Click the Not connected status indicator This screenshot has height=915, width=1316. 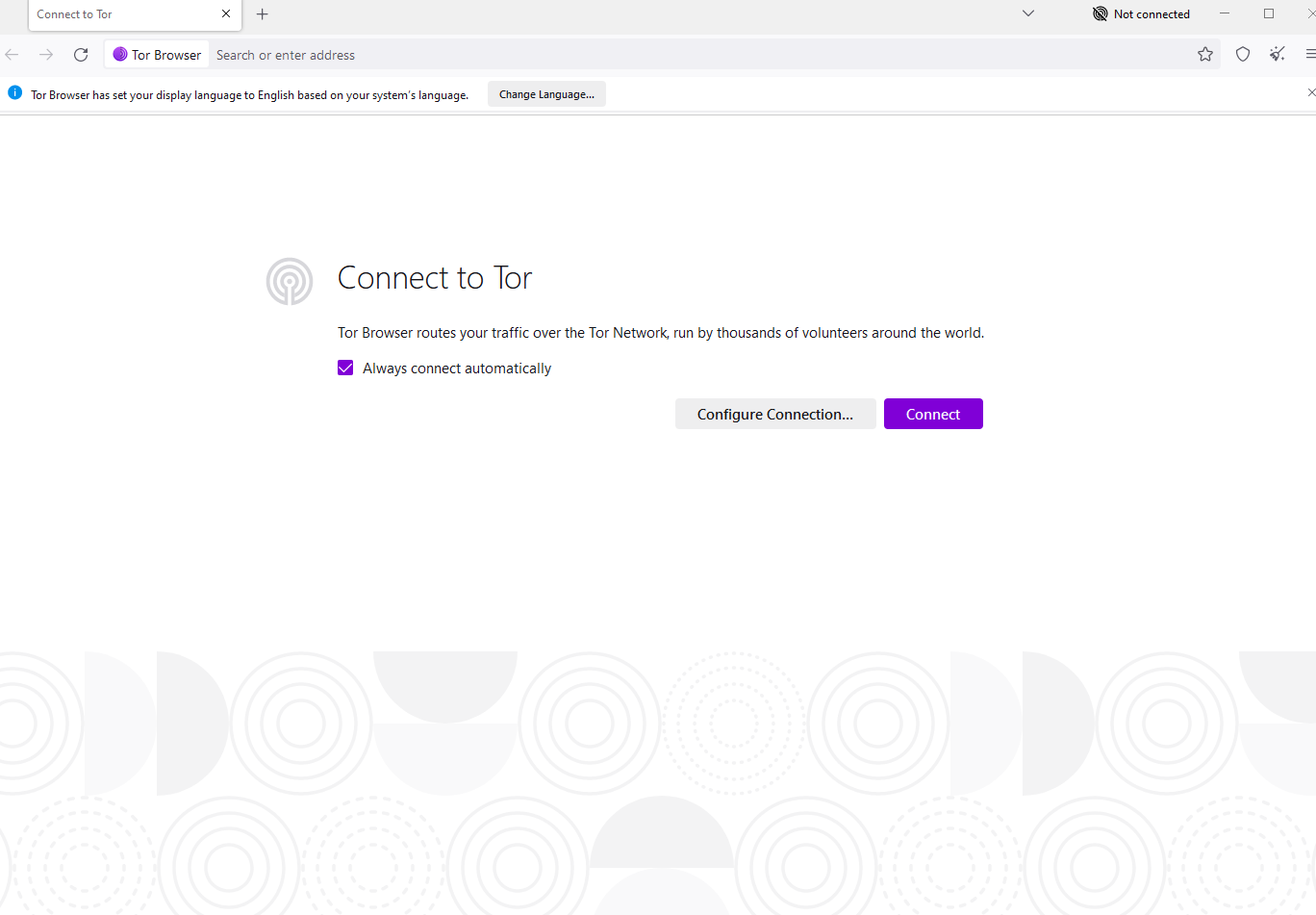(1142, 14)
